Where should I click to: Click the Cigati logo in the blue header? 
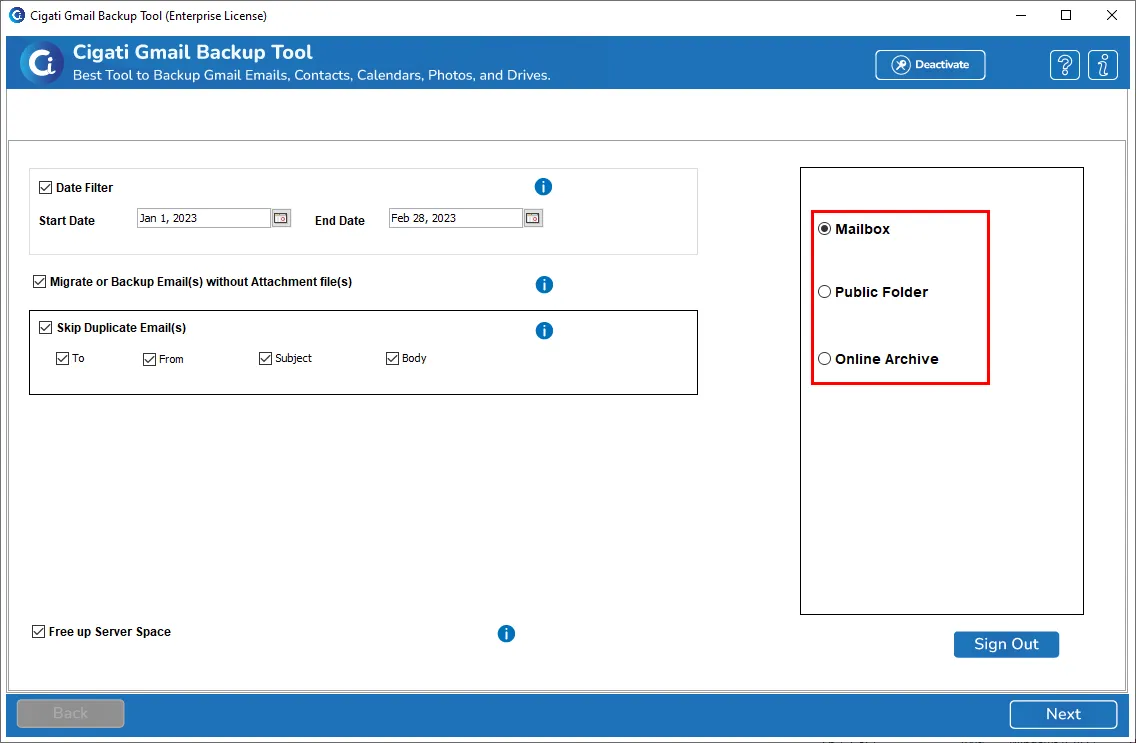tap(42, 63)
